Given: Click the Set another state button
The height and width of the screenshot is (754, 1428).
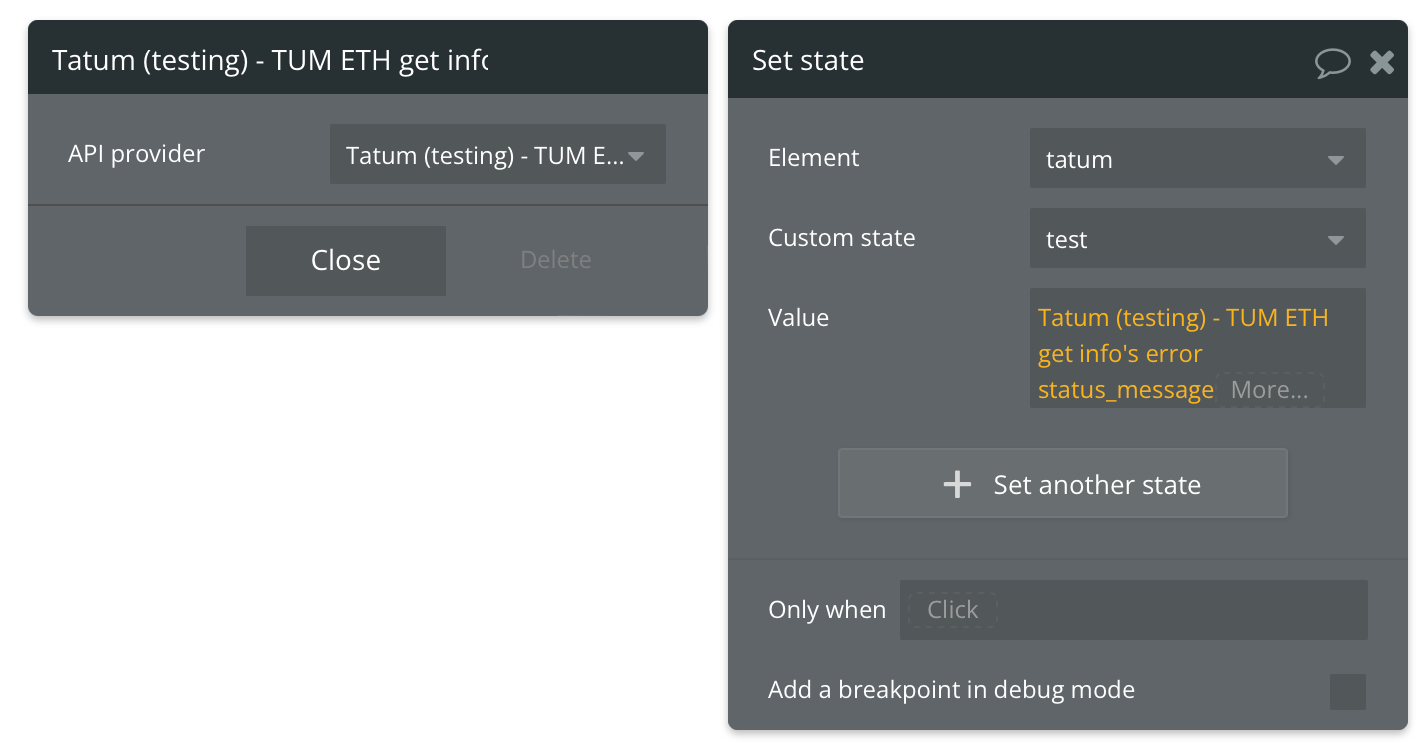Looking at the screenshot, I should pyautogui.click(x=1063, y=483).
